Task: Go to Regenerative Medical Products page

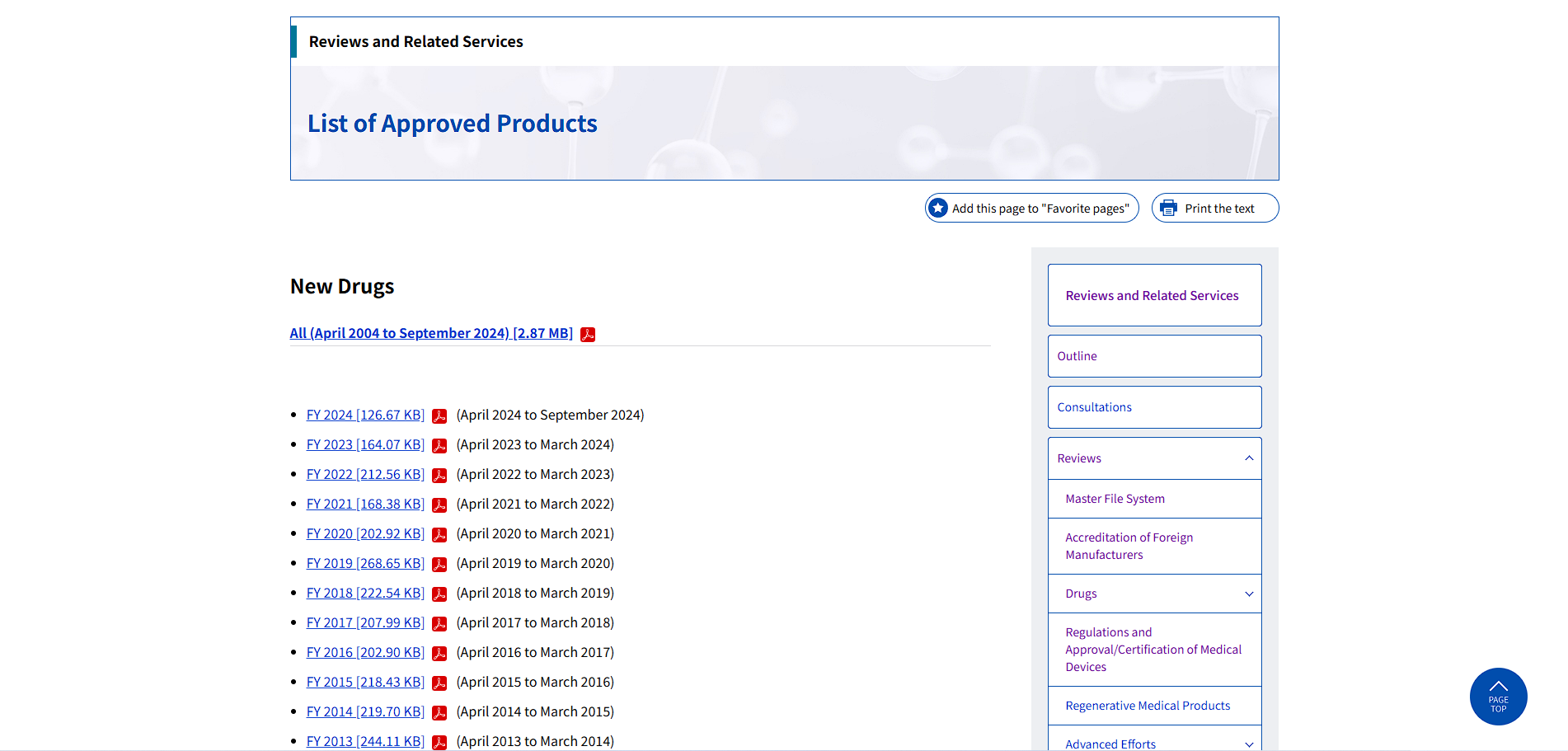Action: pyautogui.click(x=1147, y=706)
